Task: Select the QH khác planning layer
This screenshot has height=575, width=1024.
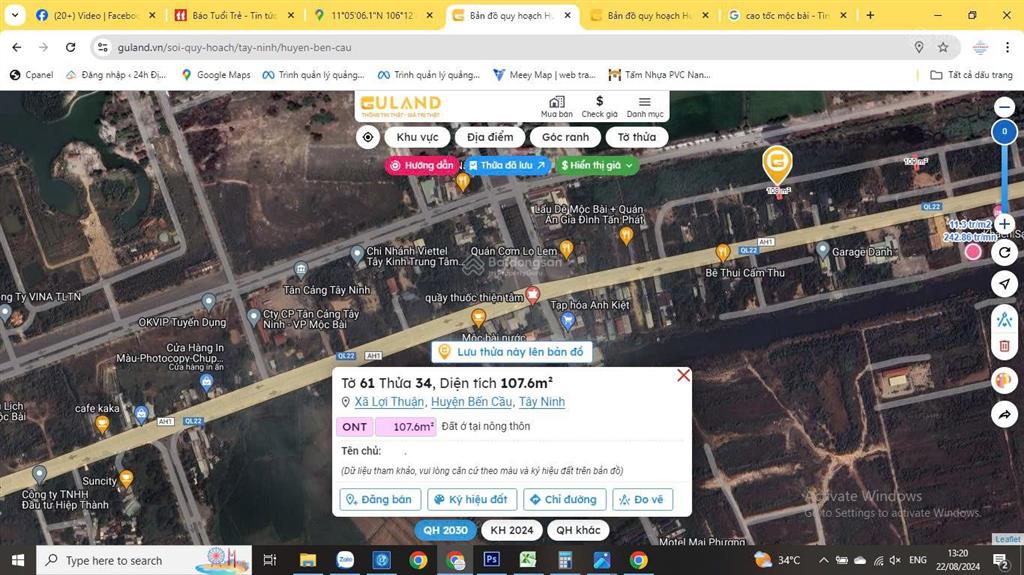Action: point(578,530)
